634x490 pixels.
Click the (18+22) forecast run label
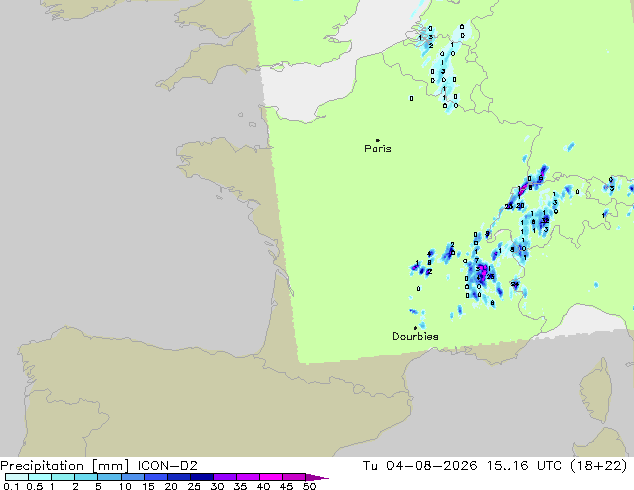pos(599,466)
